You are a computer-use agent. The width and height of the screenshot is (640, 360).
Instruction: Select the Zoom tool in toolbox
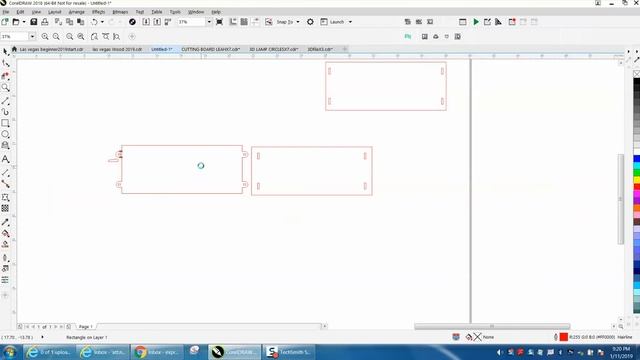(x=5, y=87)
